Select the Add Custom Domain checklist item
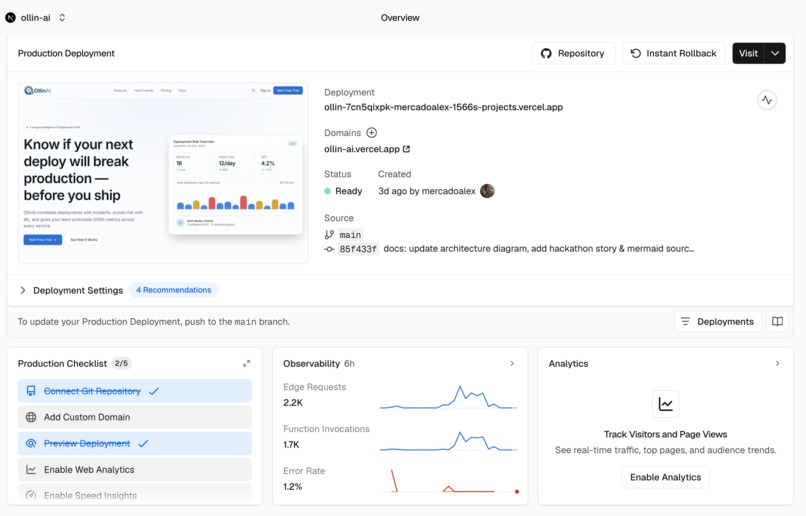 click(135, 417)
